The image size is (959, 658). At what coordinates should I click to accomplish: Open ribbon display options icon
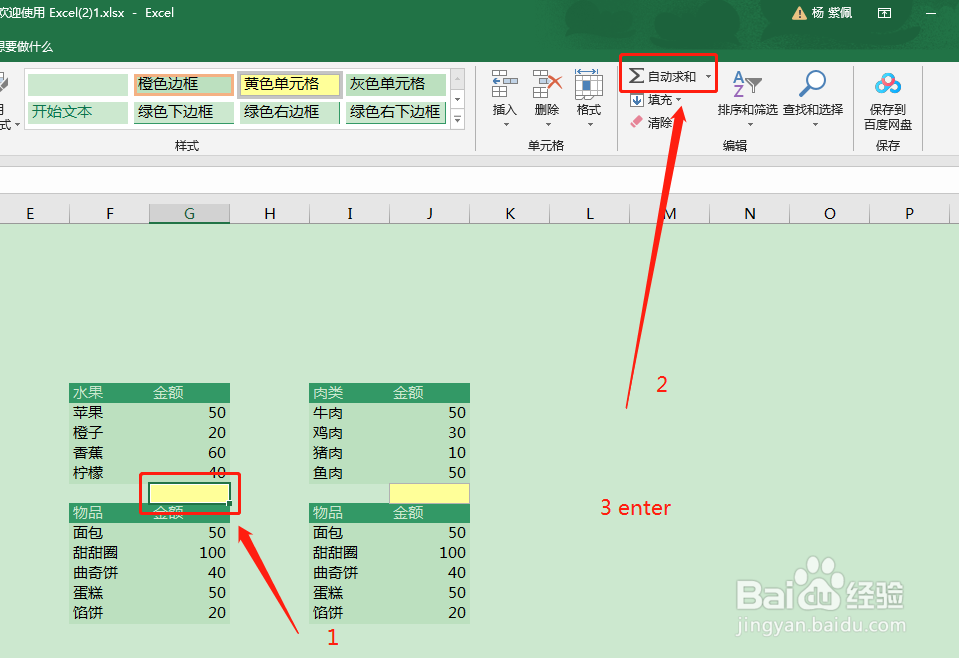tap(884, 13)
